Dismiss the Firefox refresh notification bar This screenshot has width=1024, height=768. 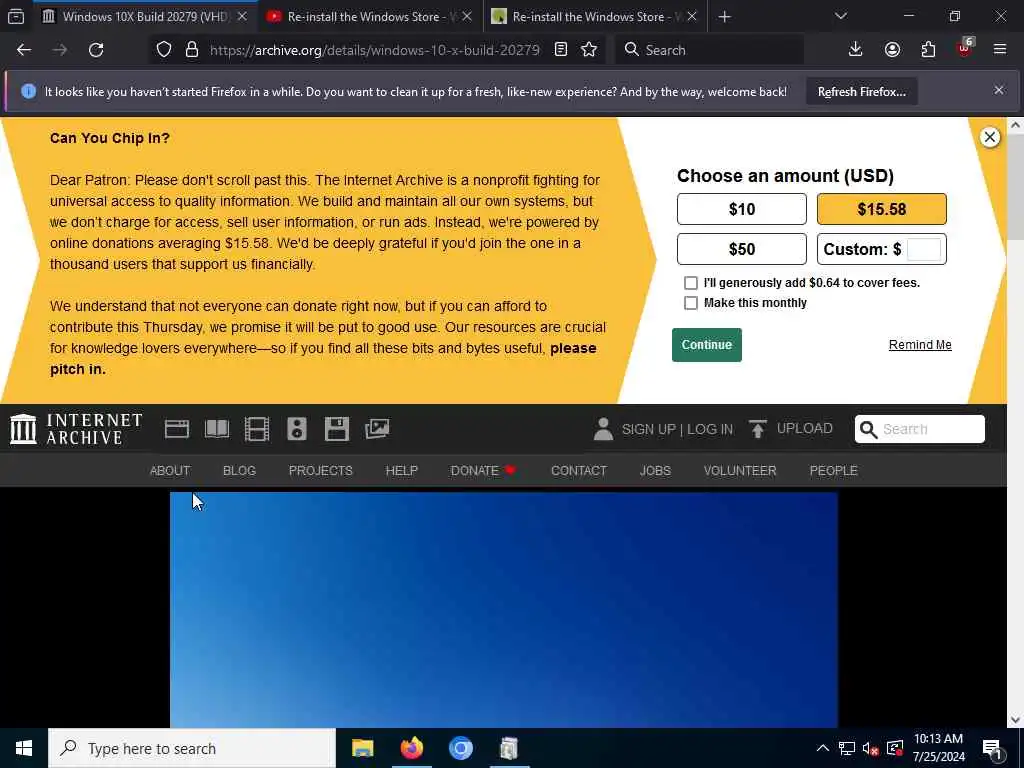point(999,90)
